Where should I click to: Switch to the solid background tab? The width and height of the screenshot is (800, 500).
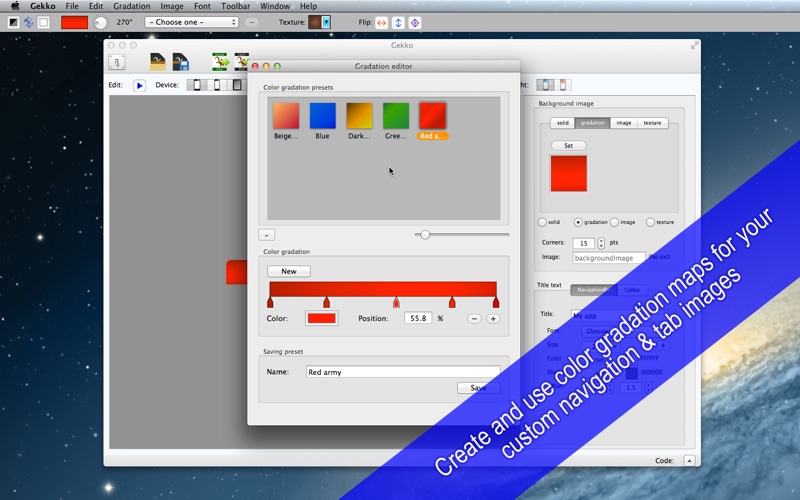coord(563,123)
